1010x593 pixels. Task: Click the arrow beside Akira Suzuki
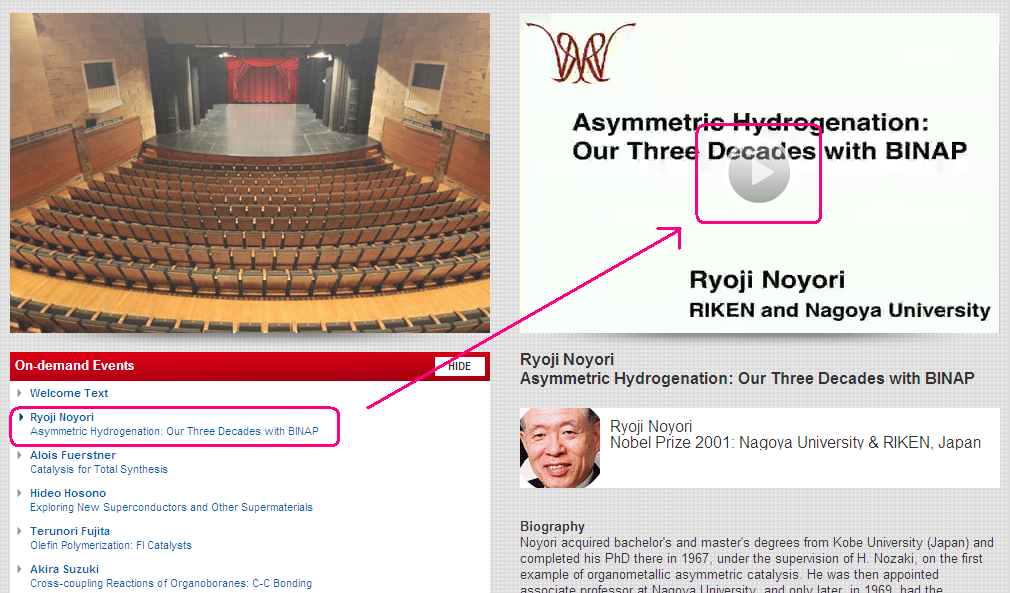coord(19,569)
